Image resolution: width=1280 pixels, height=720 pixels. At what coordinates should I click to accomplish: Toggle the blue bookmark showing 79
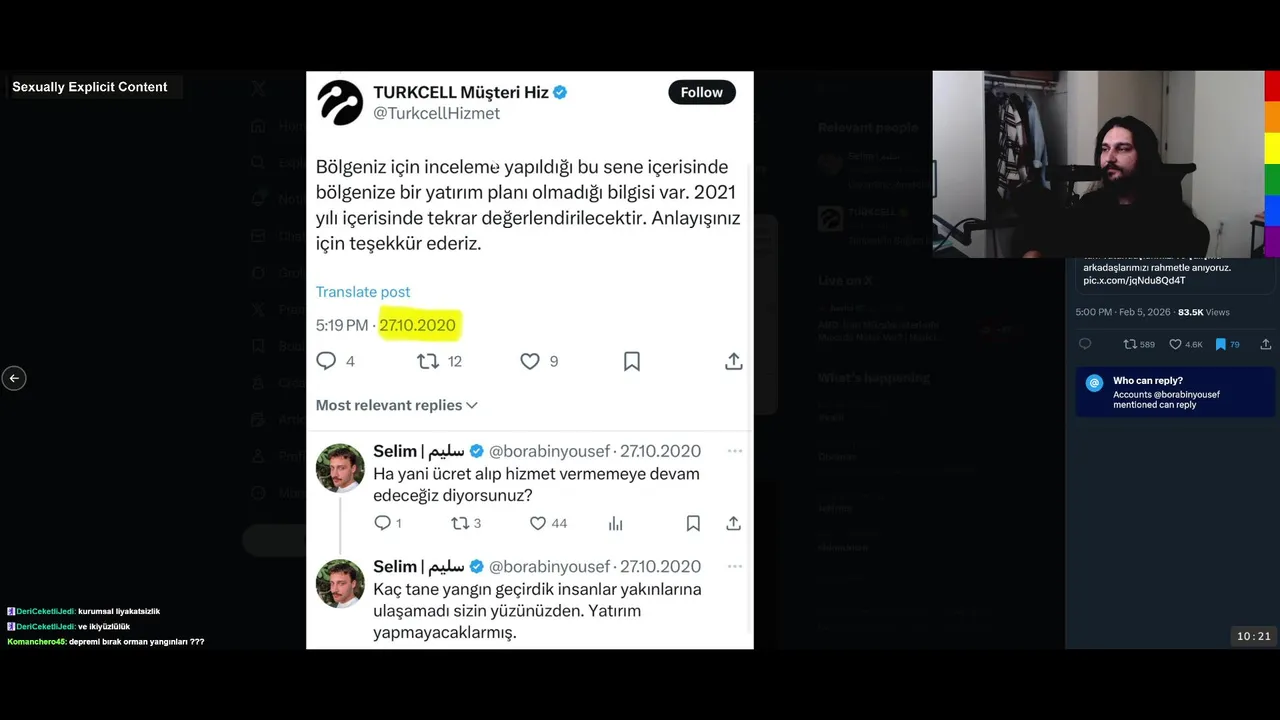(1220, 344)
